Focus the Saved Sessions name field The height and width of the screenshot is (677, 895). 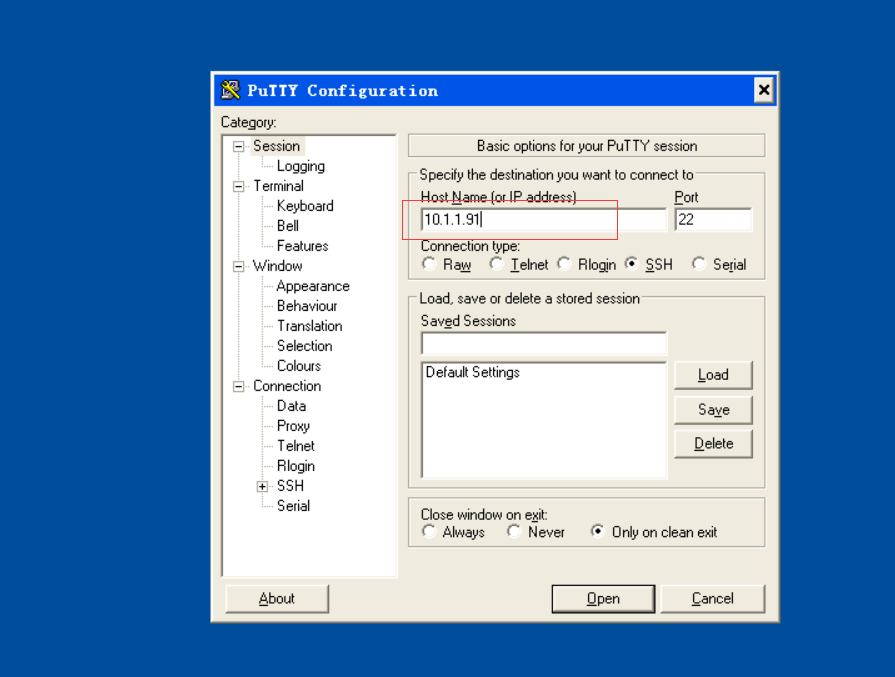(x=543, y=344)
